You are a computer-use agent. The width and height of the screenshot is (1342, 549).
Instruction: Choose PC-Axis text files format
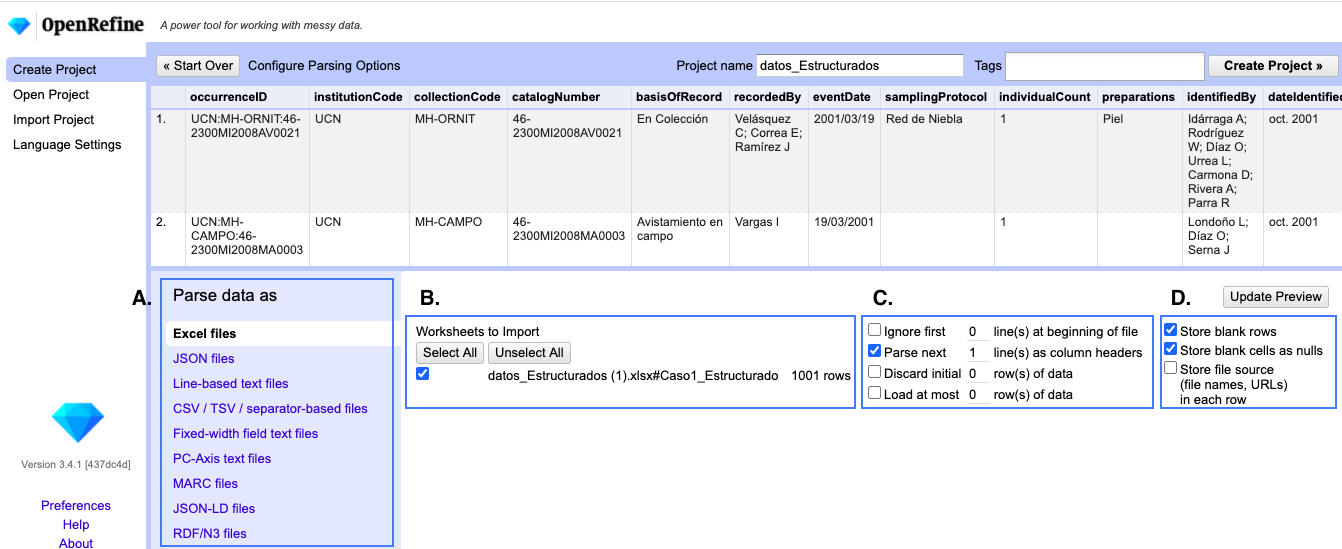tap(222, 459)
